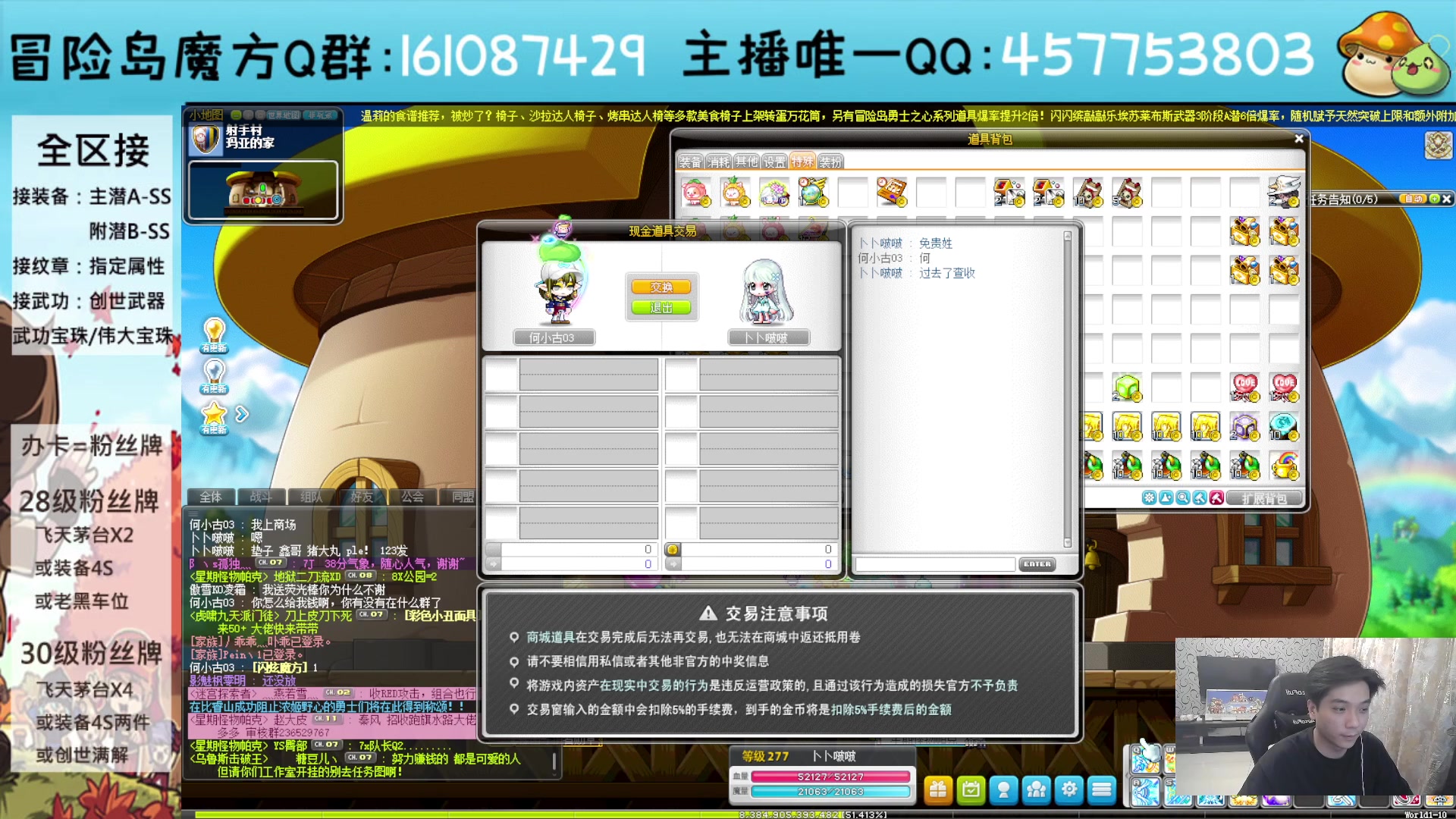Open the main menu hamburger icon

1102,790
